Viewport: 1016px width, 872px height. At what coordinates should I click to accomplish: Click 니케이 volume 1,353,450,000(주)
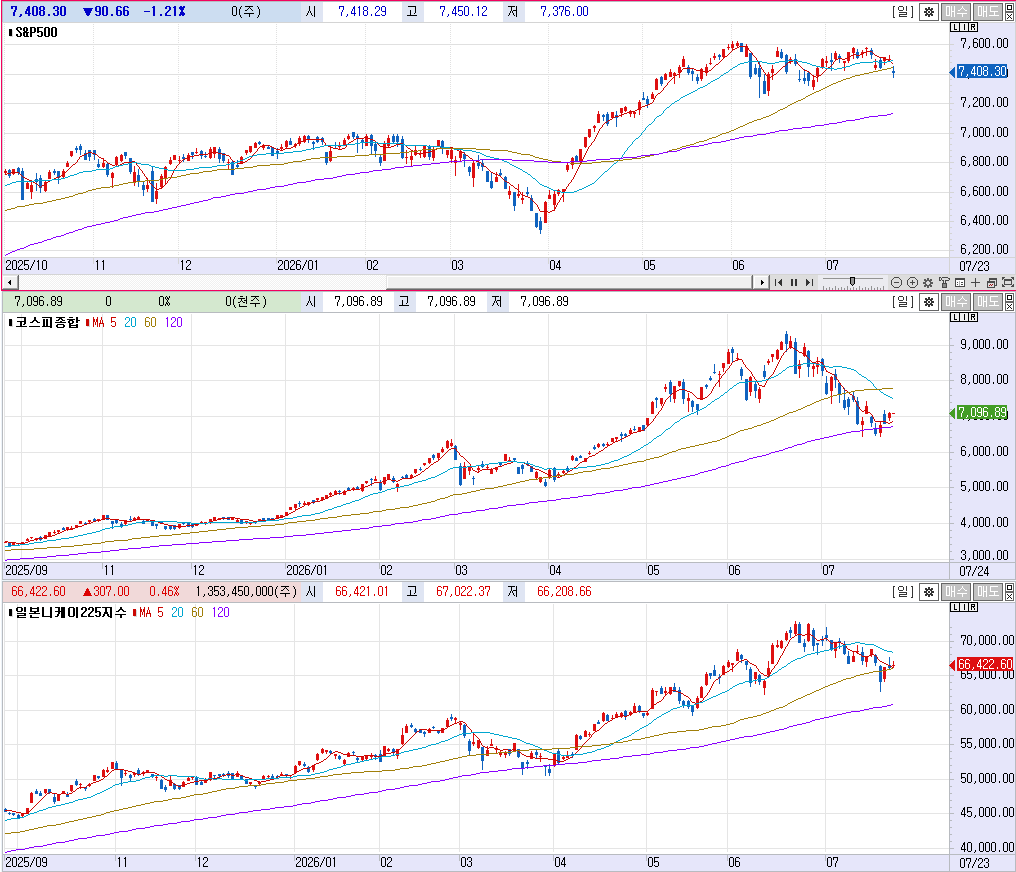click(246, 592)
